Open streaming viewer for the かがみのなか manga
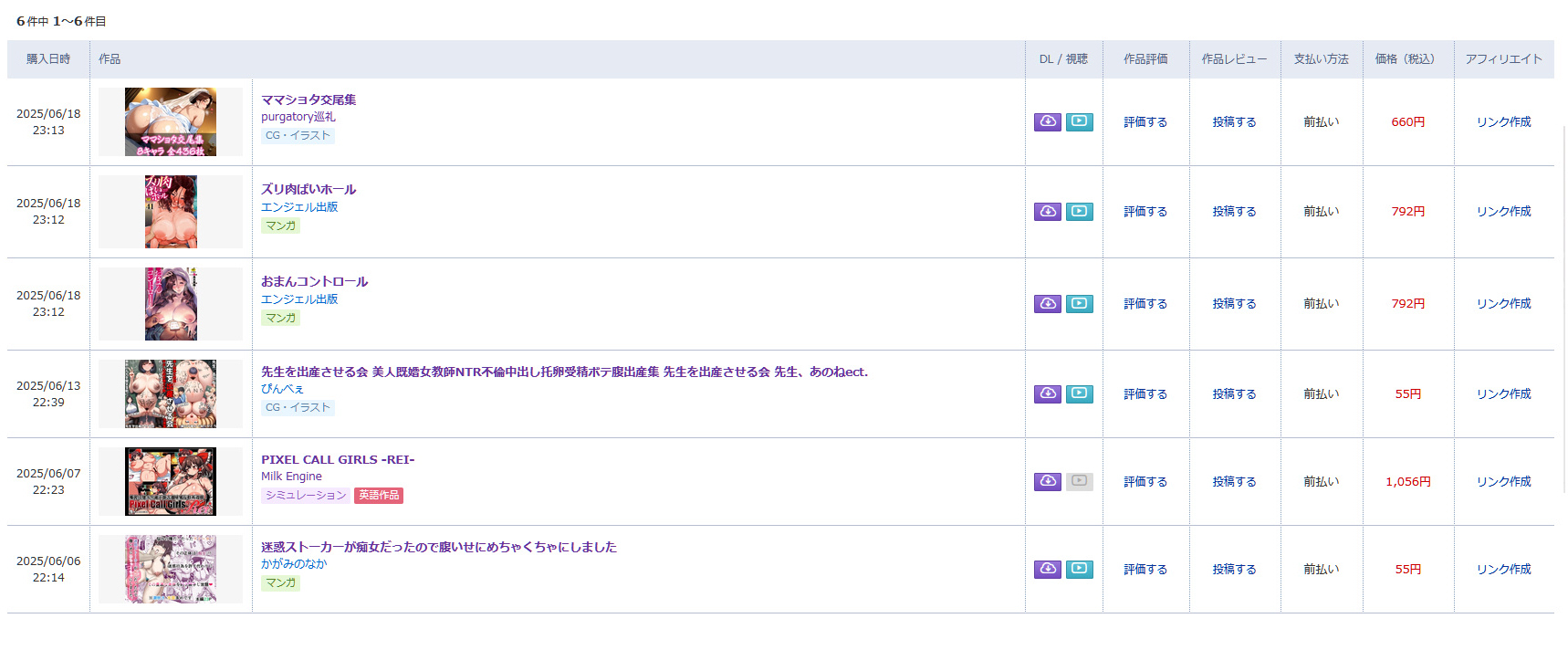 click(1079, 570)
